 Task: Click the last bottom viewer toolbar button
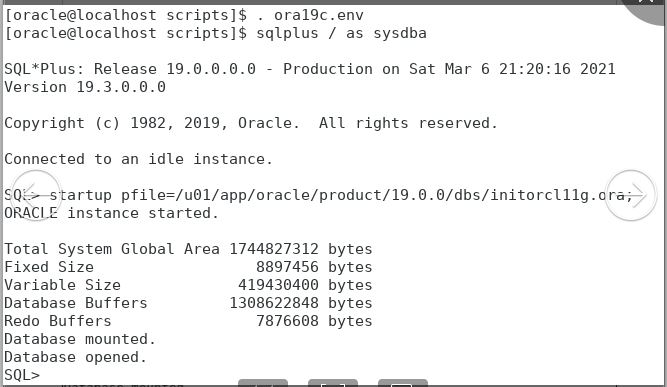click(x=402, y=383)
